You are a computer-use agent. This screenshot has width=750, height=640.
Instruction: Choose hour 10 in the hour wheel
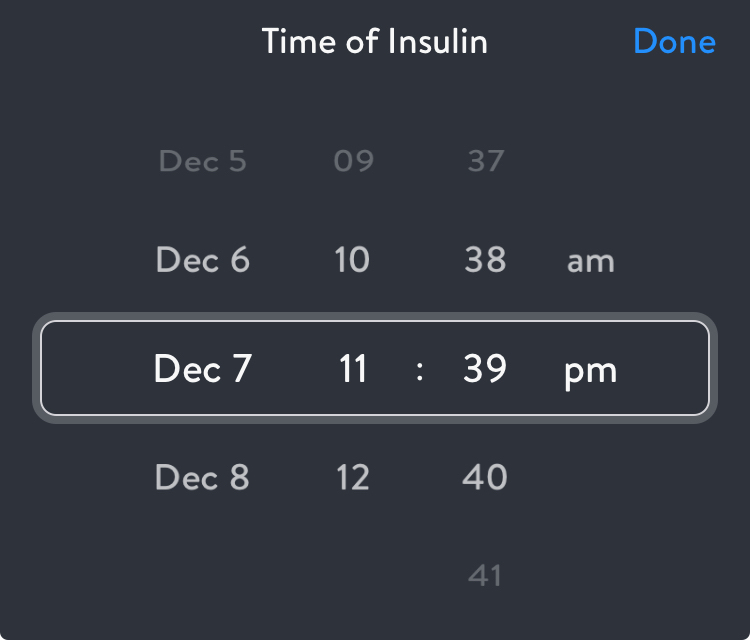tap(352, 261)
